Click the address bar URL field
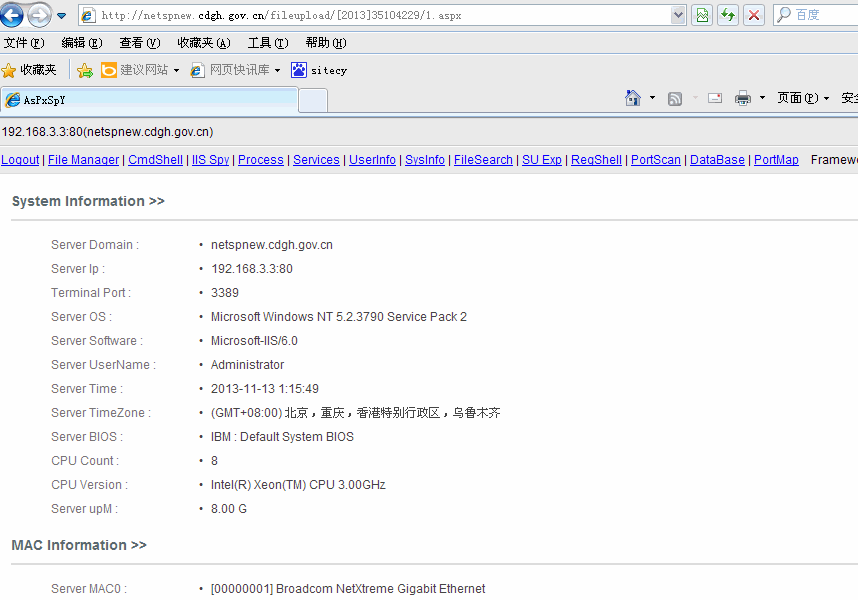The width and height of the screenshot is (858, 600). (374, 15)
